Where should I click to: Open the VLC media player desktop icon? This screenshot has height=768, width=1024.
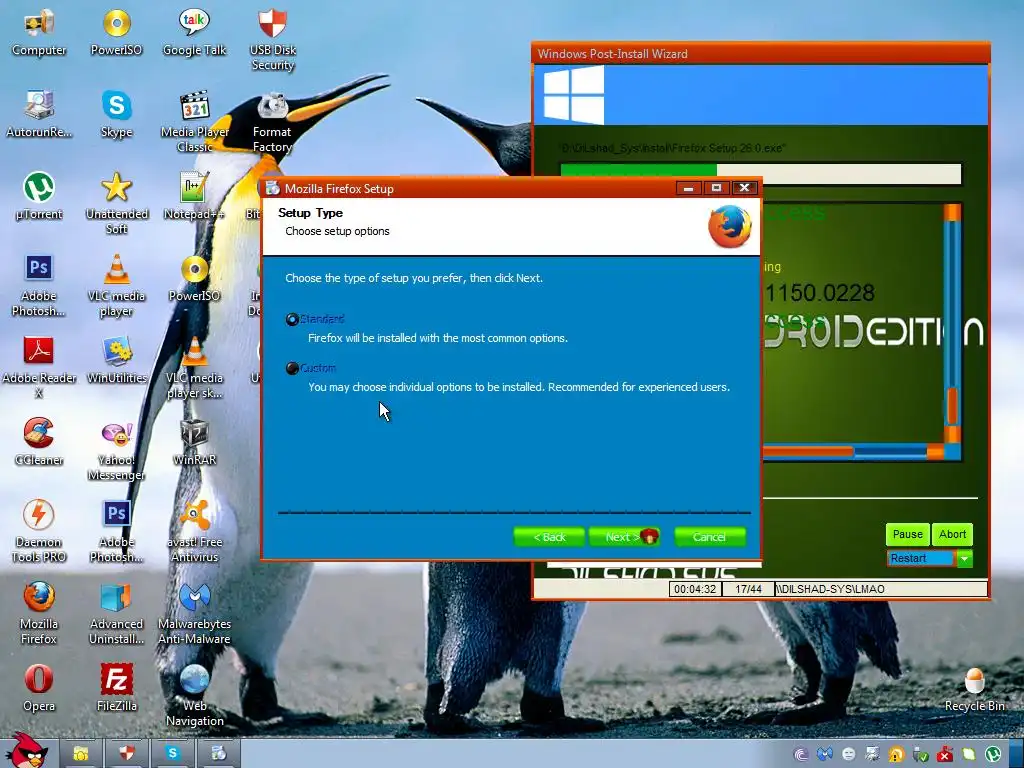pos(116,285)
